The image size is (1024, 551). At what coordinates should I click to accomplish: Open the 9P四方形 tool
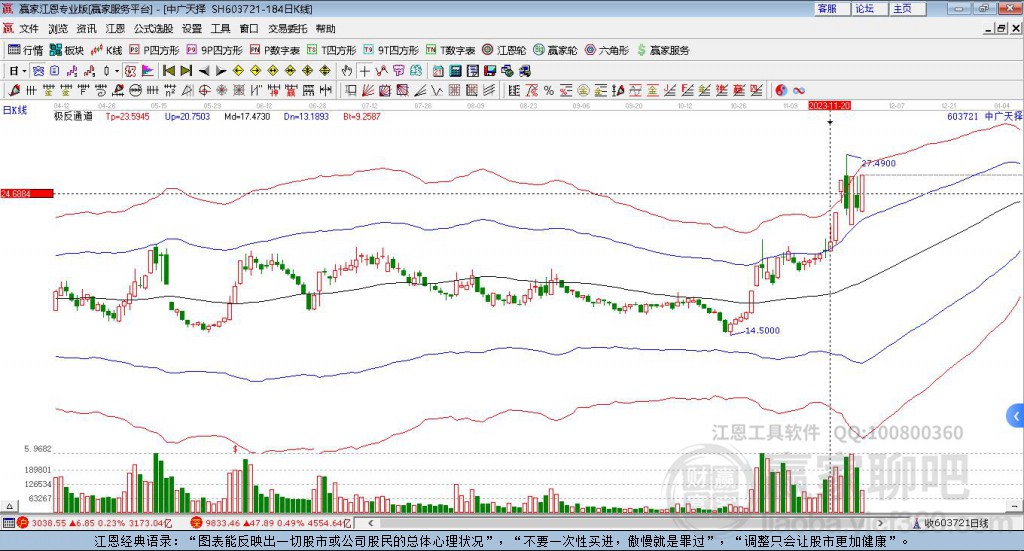[215, 50]
